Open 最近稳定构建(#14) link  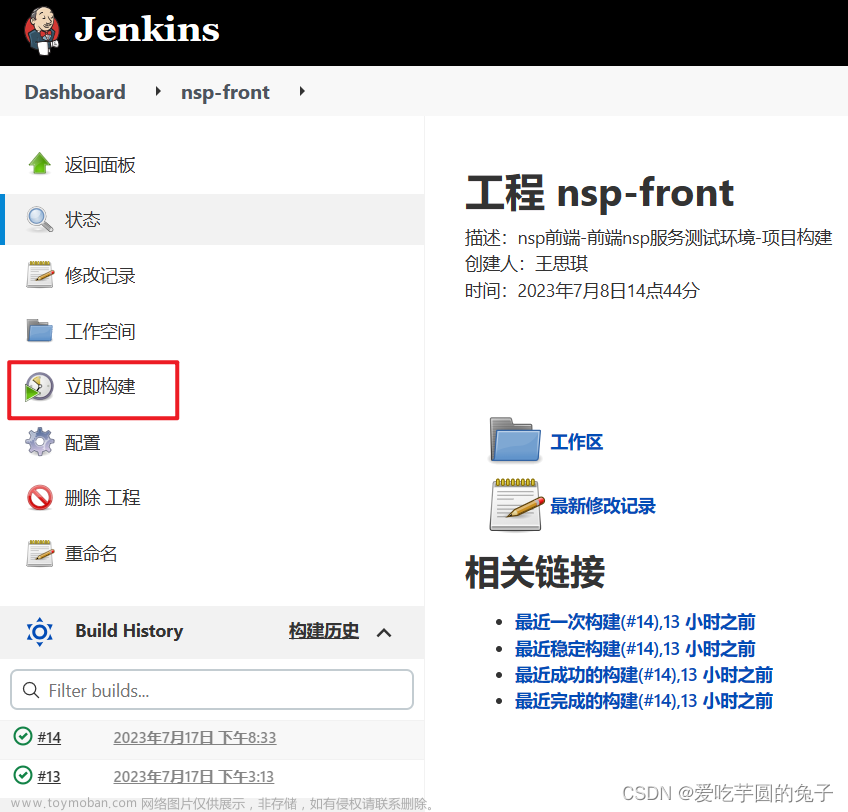tap(635, 649)
